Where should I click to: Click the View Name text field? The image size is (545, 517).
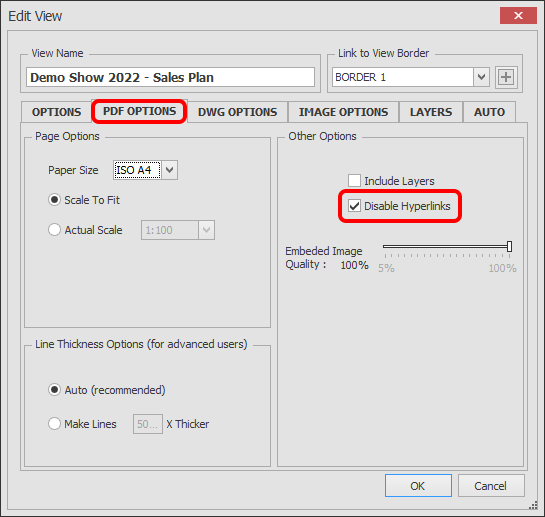pos(170,77)
